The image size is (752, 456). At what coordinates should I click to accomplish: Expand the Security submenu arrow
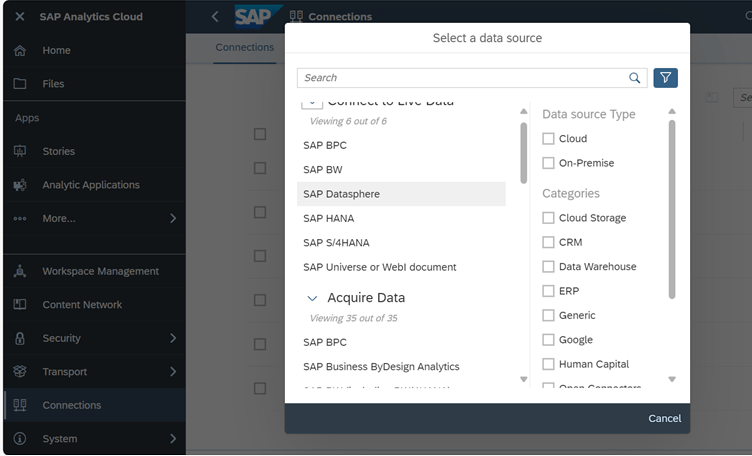click(x=173, y=338)
